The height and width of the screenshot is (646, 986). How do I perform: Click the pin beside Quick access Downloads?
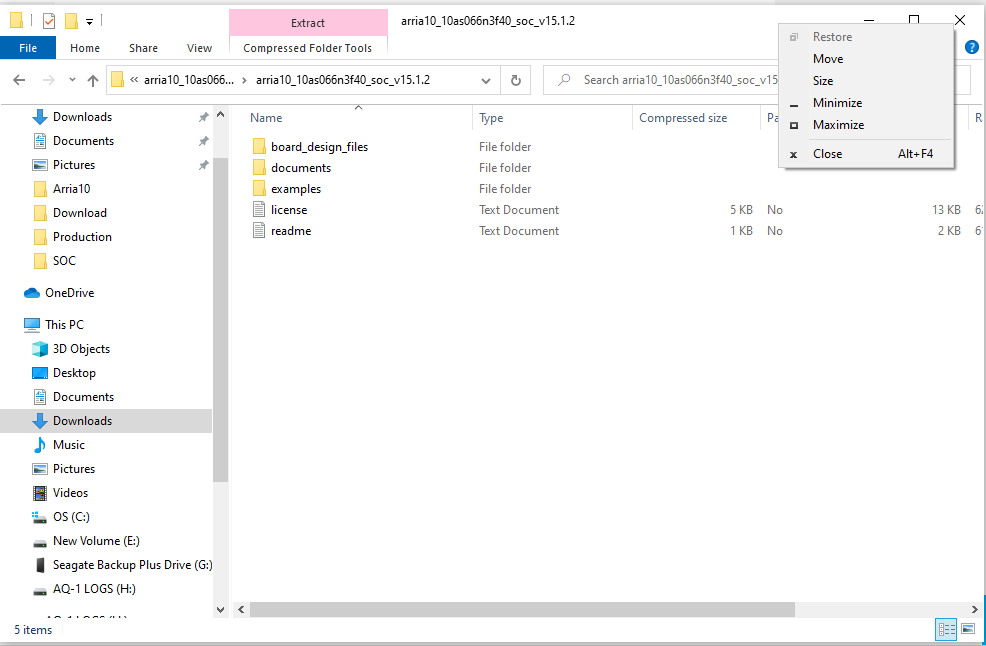(x=203, y=117)
